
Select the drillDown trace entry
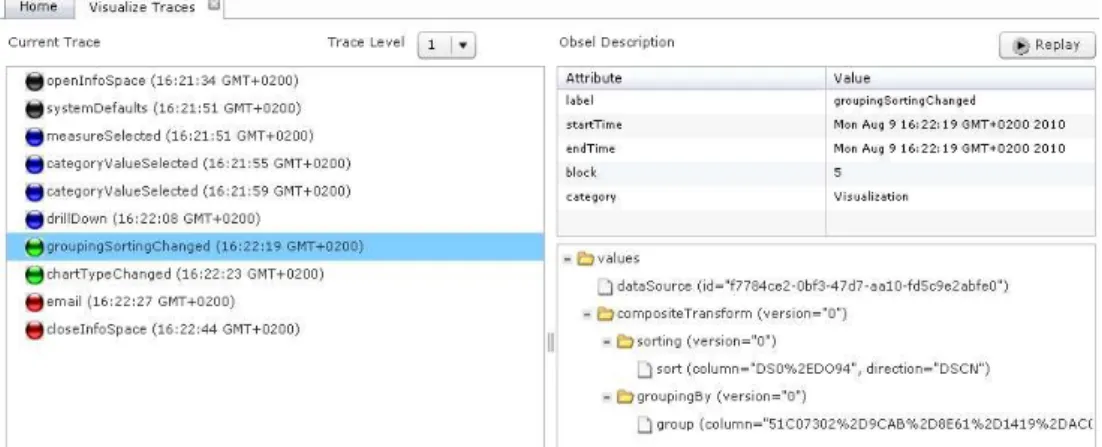click(274, 219)
